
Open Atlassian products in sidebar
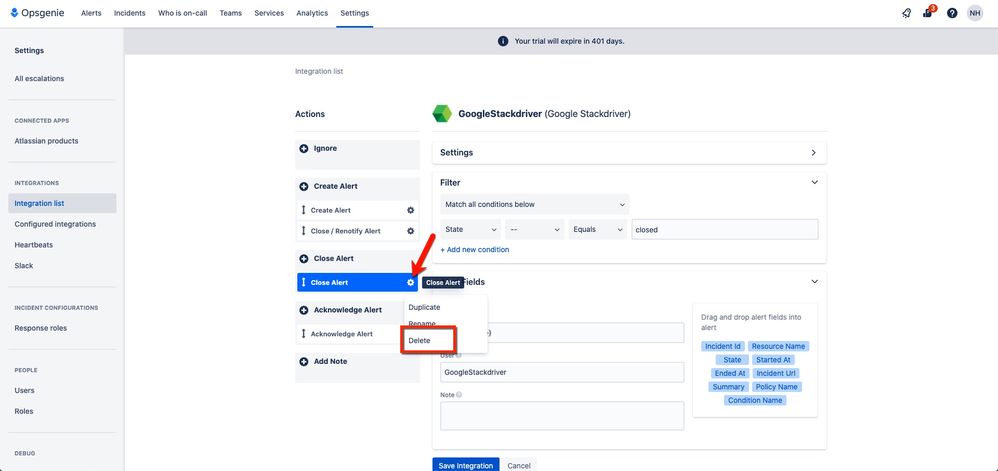(46, 141)
